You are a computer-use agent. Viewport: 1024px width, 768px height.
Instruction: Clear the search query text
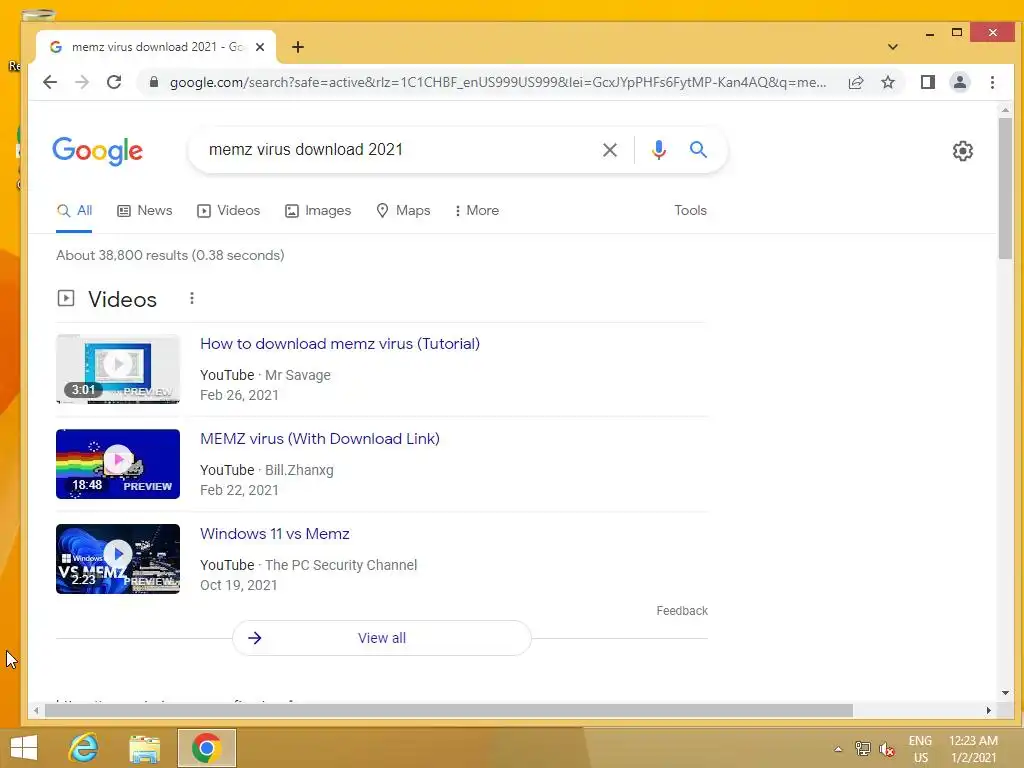point(609,150)
